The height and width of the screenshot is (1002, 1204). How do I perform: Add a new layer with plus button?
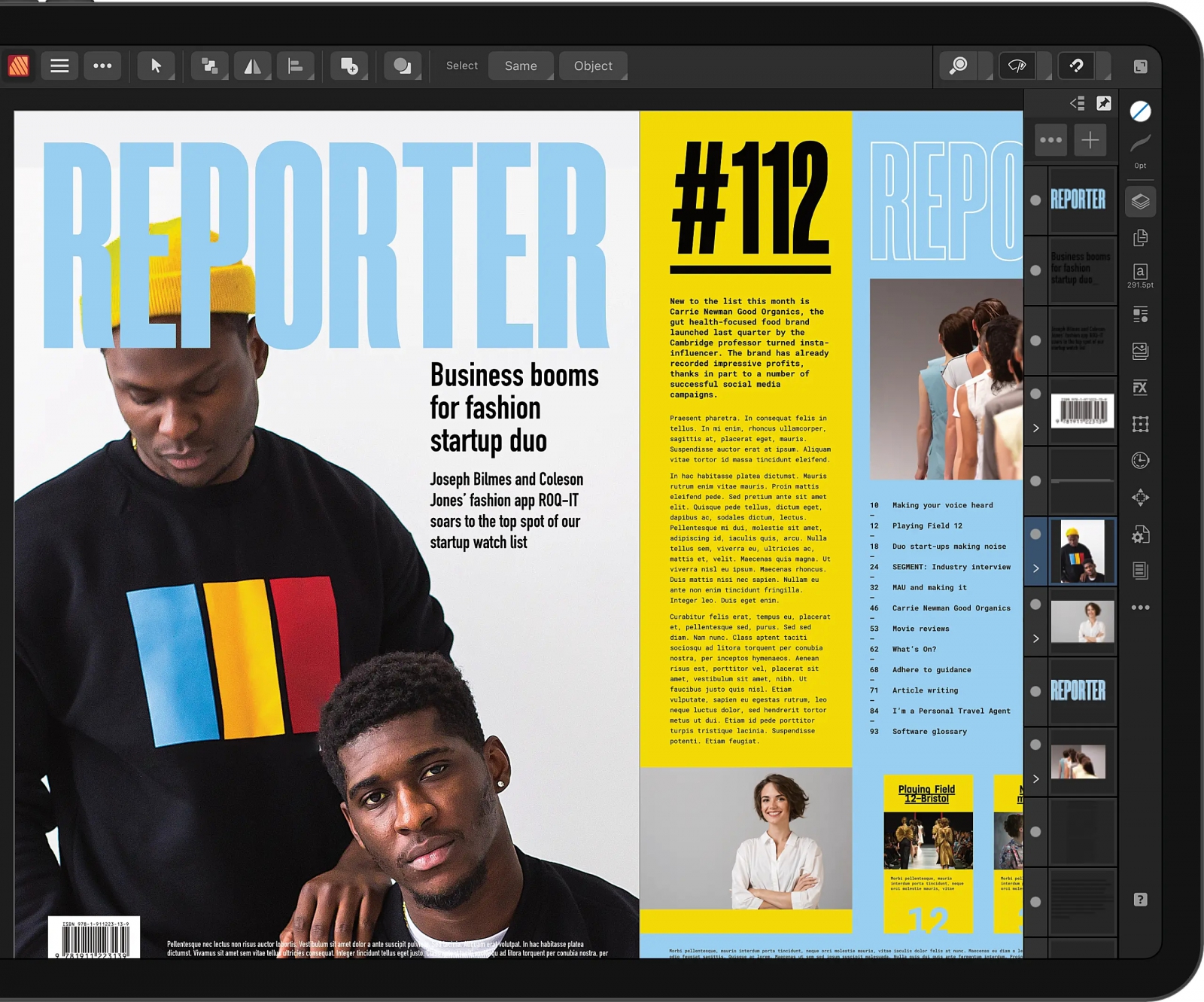[1090, 140]
